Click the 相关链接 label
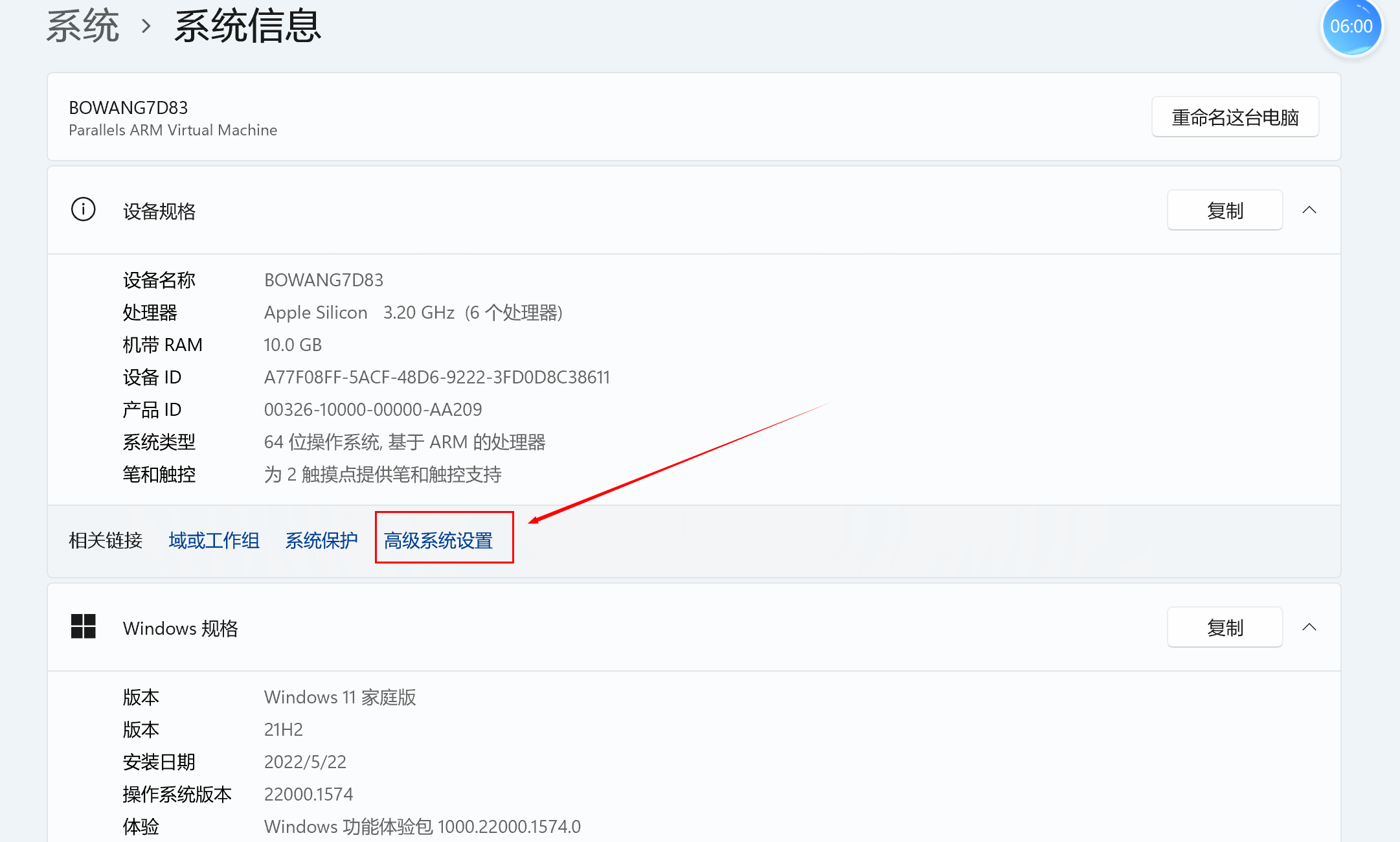Viewport: 1400px width, 842px height. pos(106,540)
